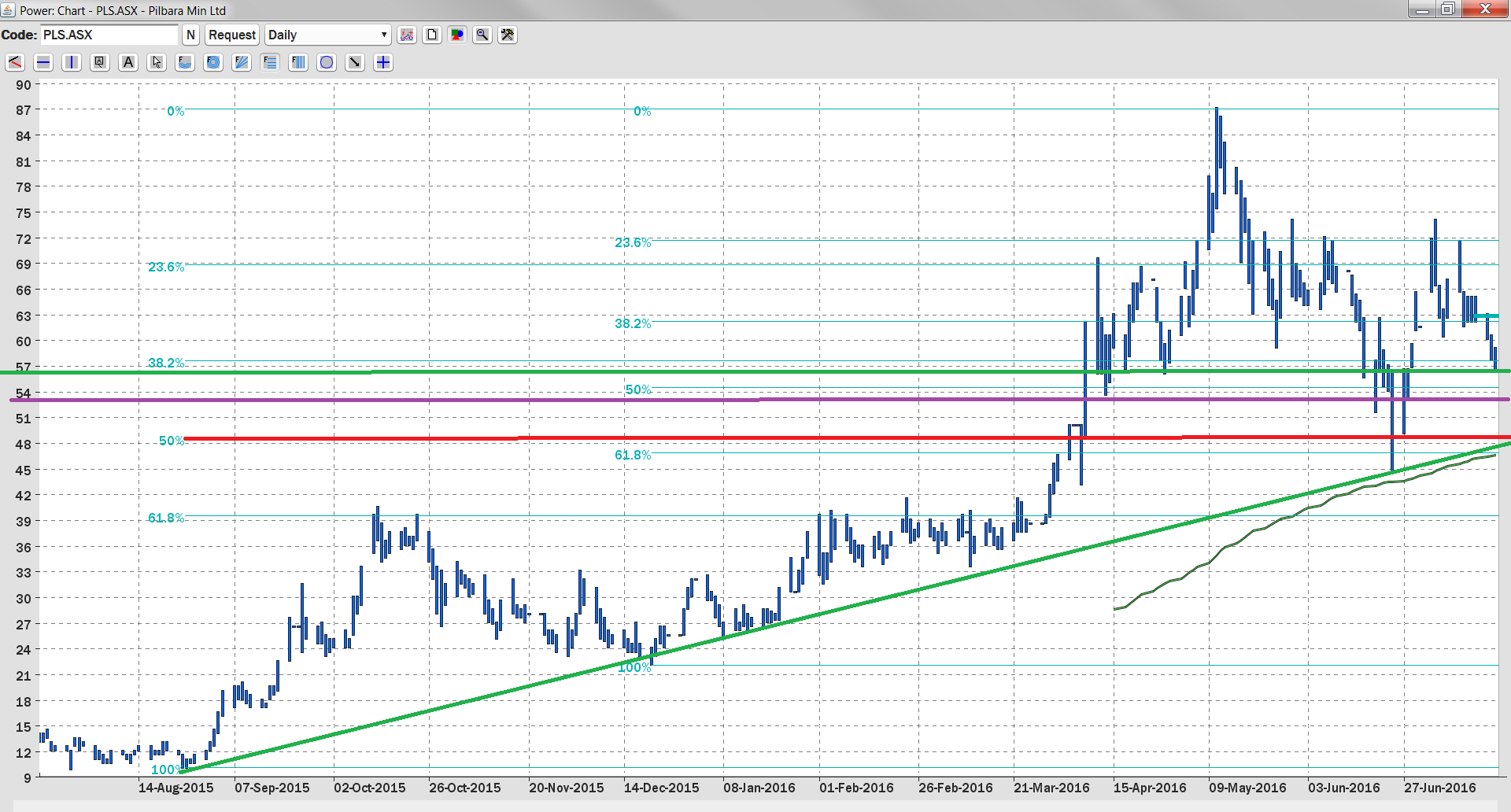Open the Daily interval dropdown
Screen dimensions: 1511x812
(x=328, y=35)
